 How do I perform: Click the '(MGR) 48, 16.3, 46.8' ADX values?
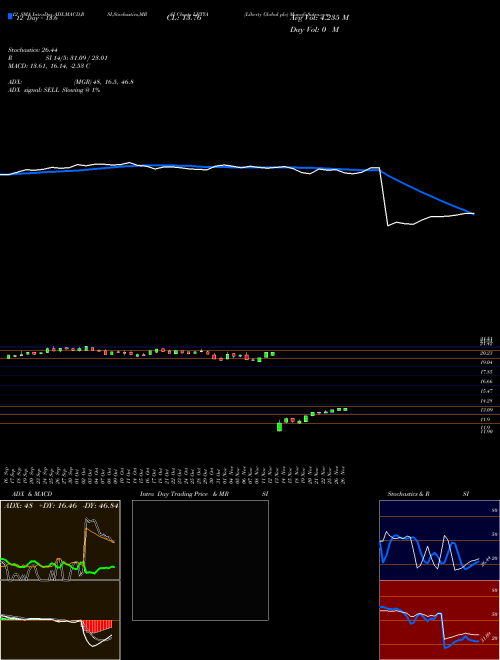pos(104,82)
